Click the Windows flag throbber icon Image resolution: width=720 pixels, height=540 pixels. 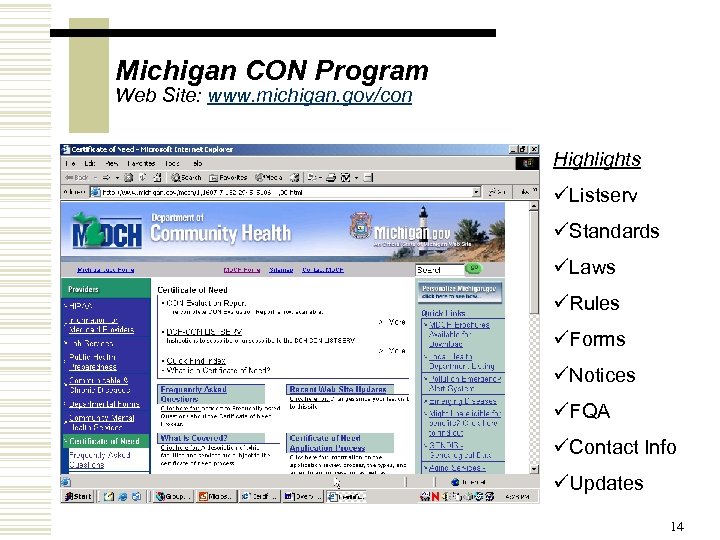tap(527, 163)
